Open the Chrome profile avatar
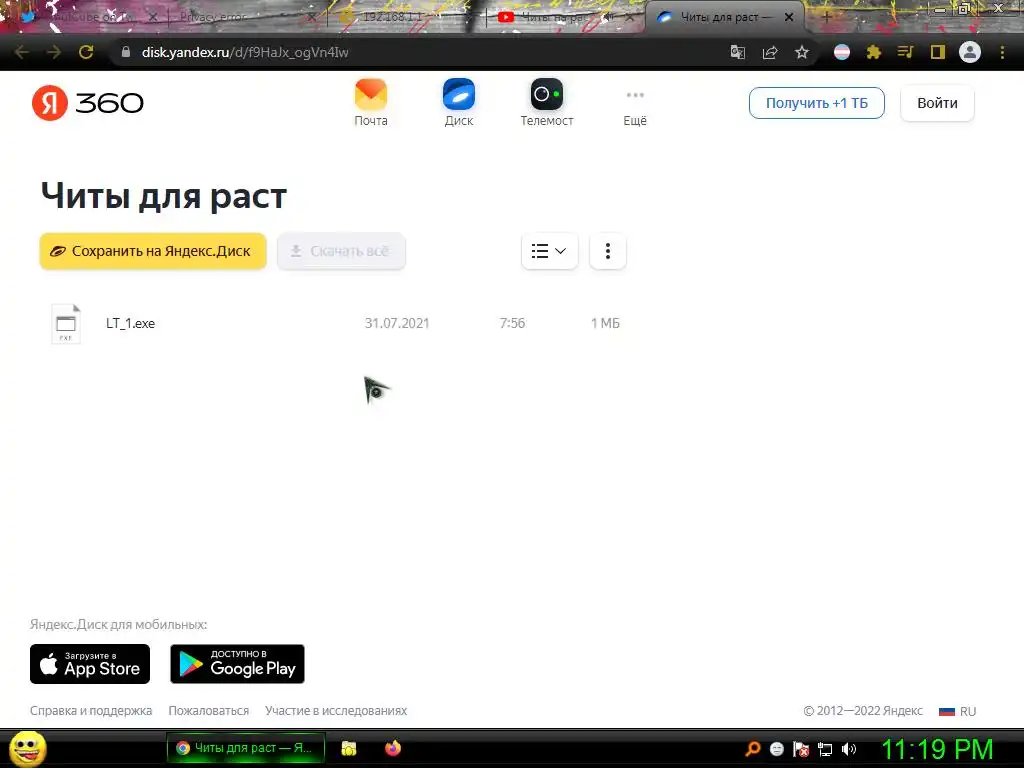Screen dimensions: 1024x768 click(x=970, y=52)
